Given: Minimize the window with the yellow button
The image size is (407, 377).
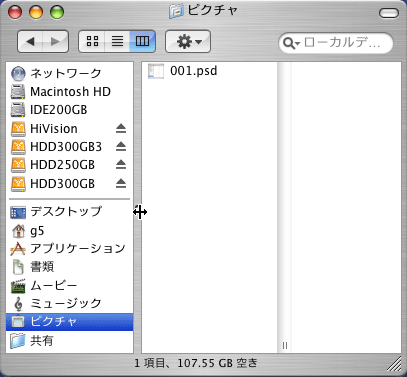Looking at the screenshot, I should tap(36, 13).
